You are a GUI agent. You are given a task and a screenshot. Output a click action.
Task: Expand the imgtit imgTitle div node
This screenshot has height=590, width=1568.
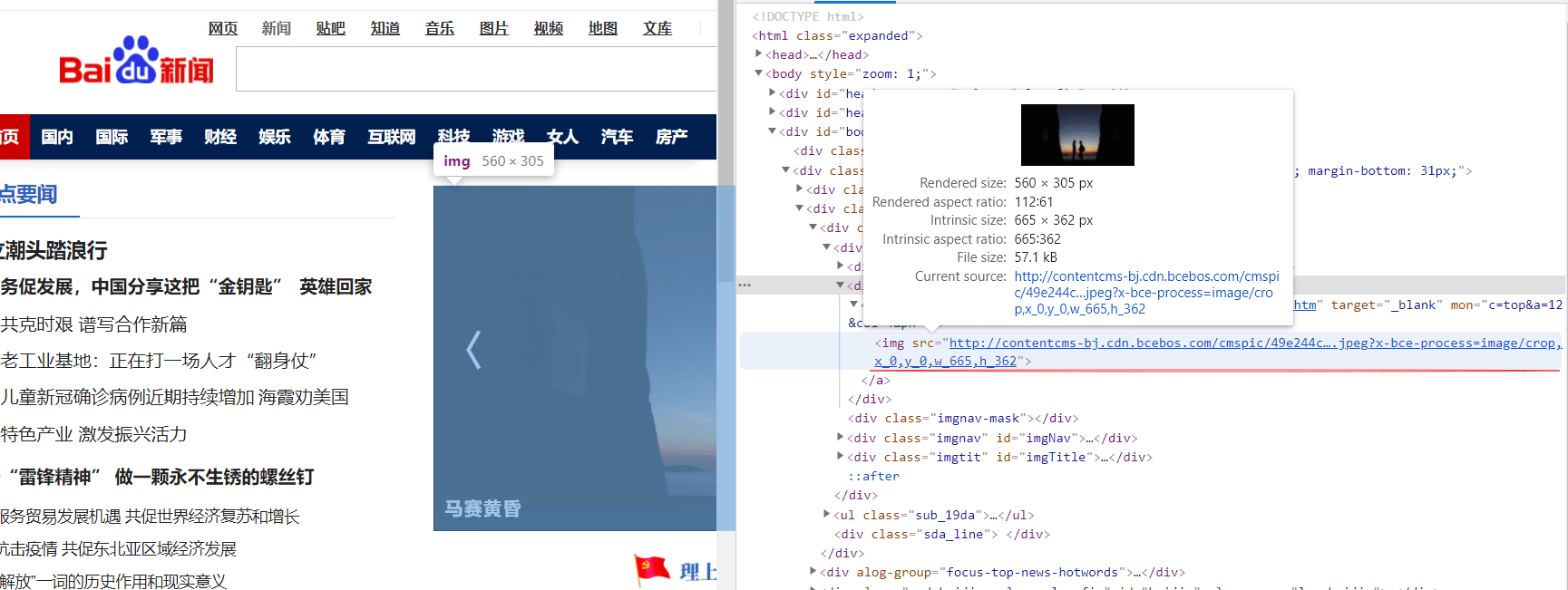[x=840, y=457]
